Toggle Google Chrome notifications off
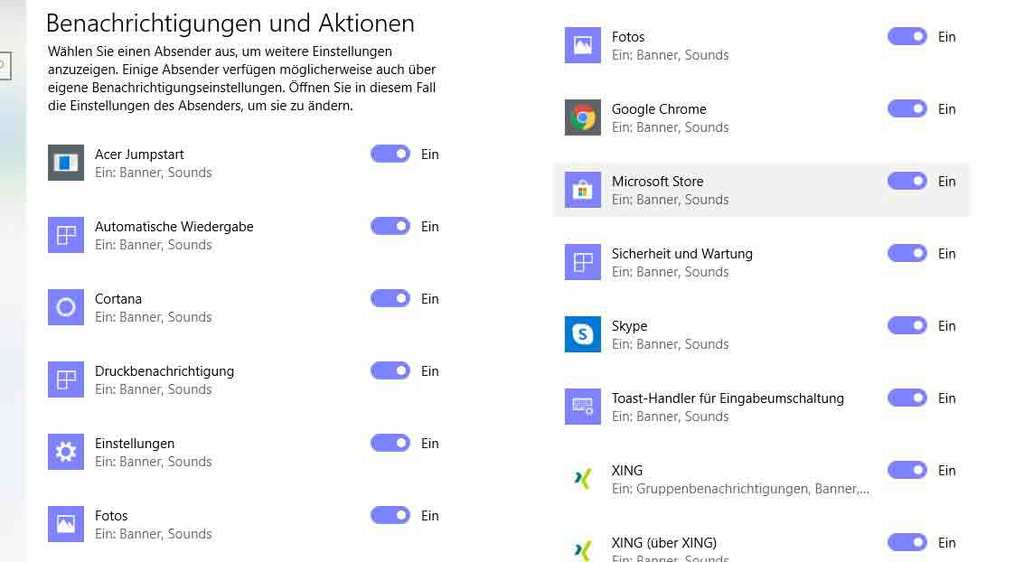 pos(907,109)
